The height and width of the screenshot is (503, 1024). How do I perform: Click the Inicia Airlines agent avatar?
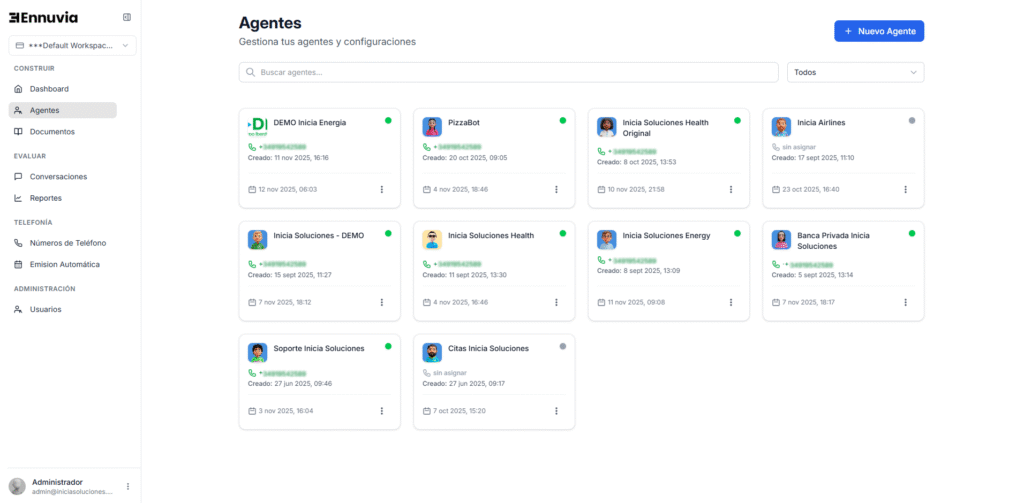tap(781, 127)
